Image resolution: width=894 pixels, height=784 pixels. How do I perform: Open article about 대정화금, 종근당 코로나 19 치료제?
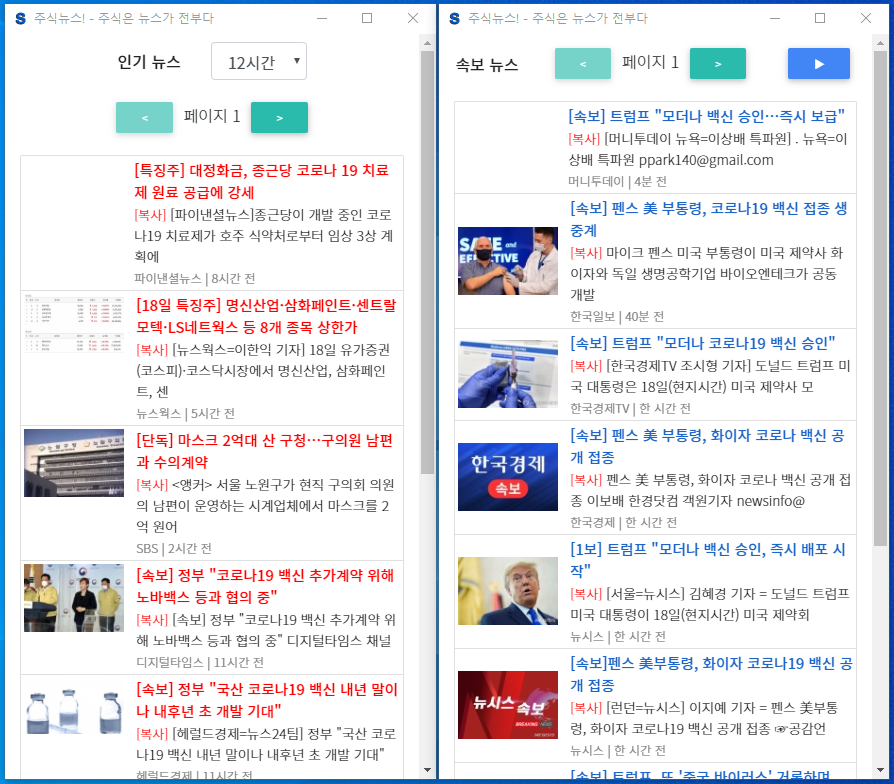coord(262,181)
